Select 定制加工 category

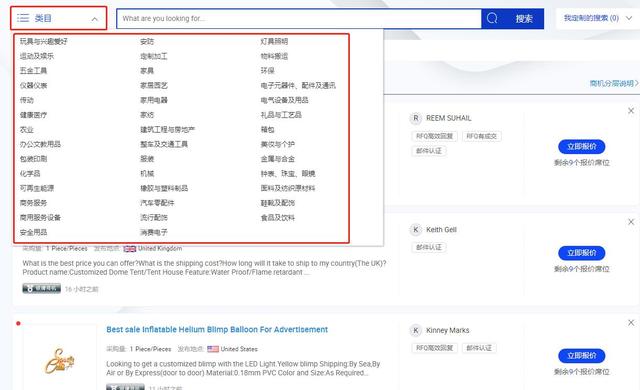click(154, 56)
